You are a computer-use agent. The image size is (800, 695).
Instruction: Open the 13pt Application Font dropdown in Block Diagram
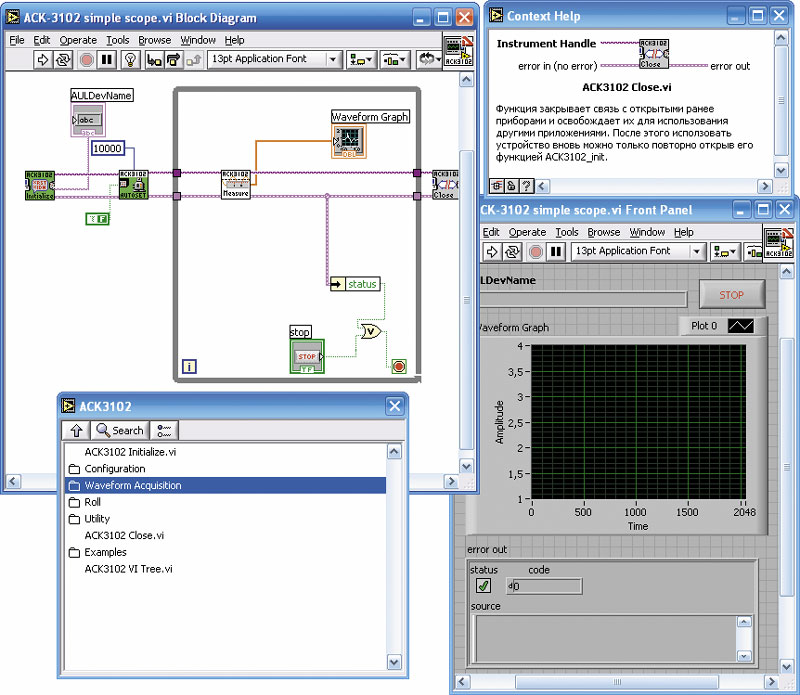tap(274, 59)
